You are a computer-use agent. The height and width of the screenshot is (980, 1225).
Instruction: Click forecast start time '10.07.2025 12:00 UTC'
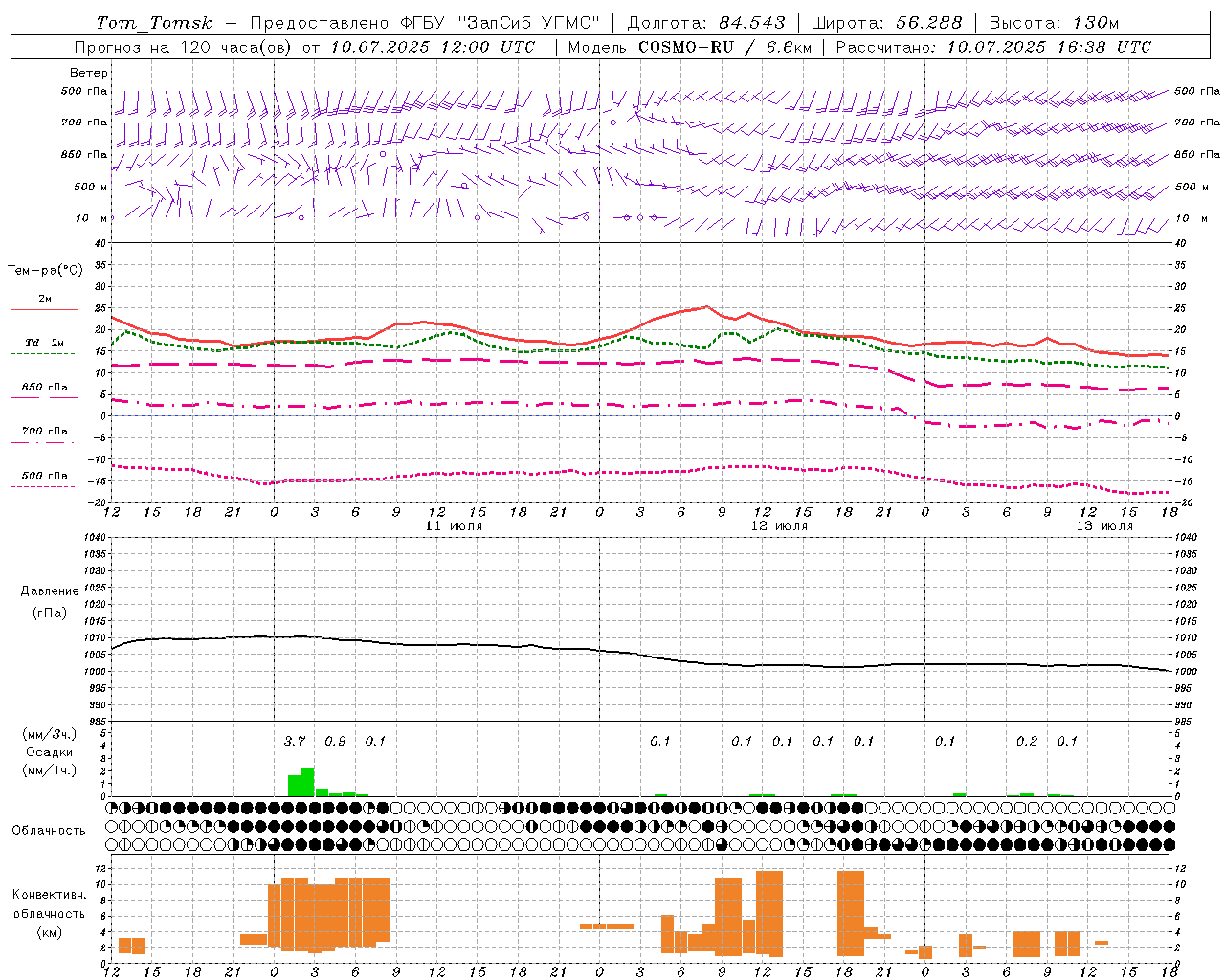point(433,47)
